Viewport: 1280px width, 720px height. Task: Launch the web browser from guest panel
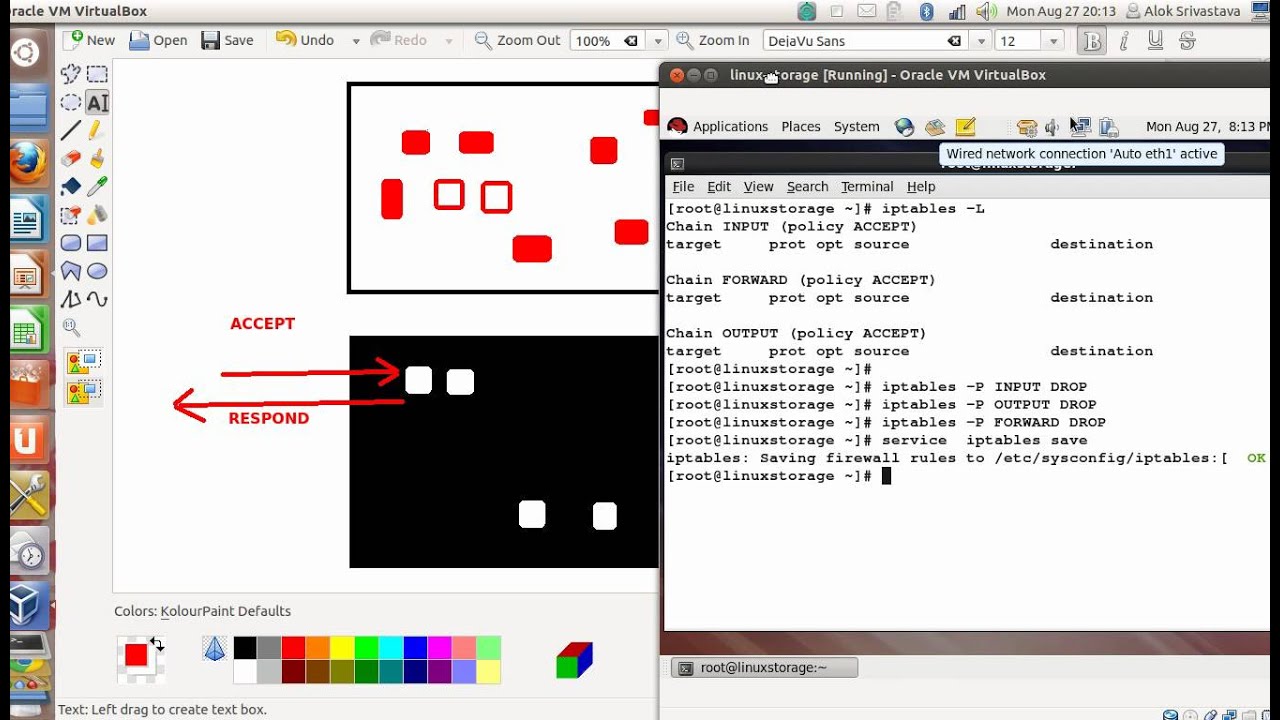(x=905, y=127)
